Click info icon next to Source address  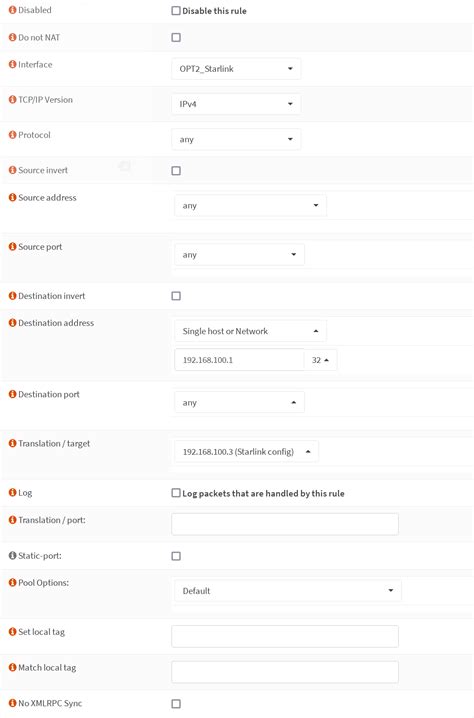[x=12, y=198]
